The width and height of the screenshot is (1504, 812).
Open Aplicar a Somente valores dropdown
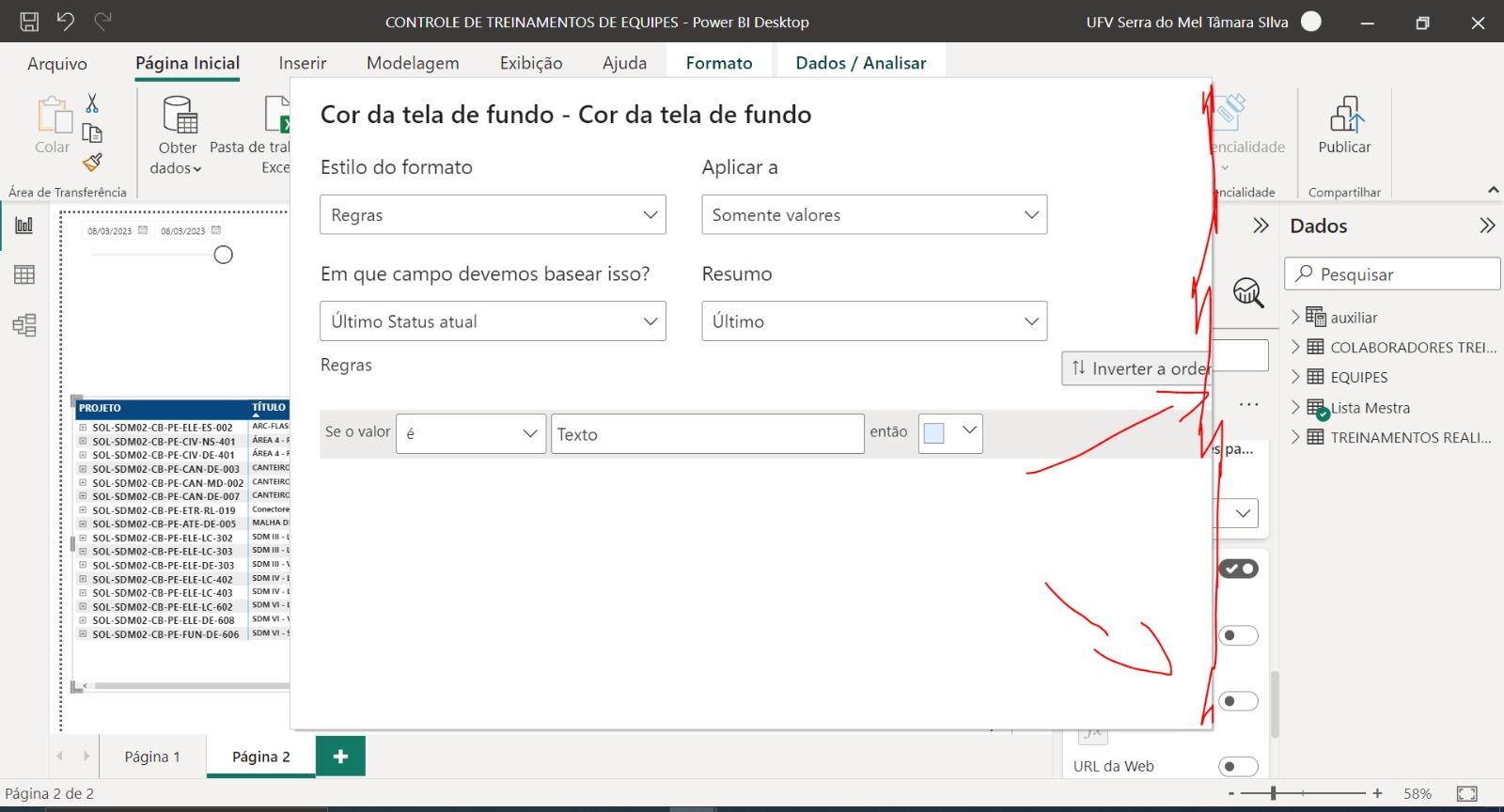874,214
